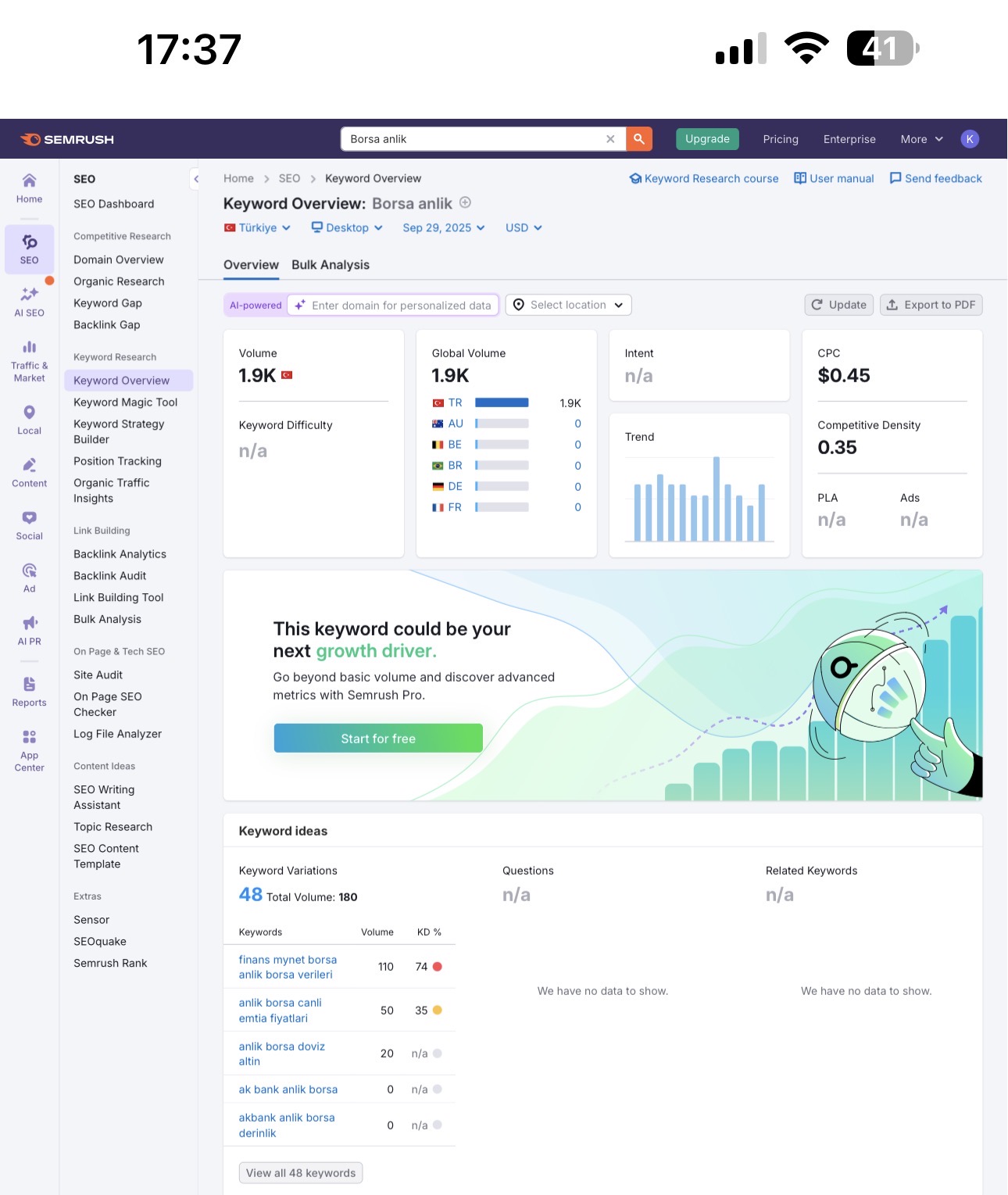Open Site Audit in the sidebar
Image resolution: width=1008 pixels, height=1195 pixels.
pyautogui.click(x=98, y=674)
